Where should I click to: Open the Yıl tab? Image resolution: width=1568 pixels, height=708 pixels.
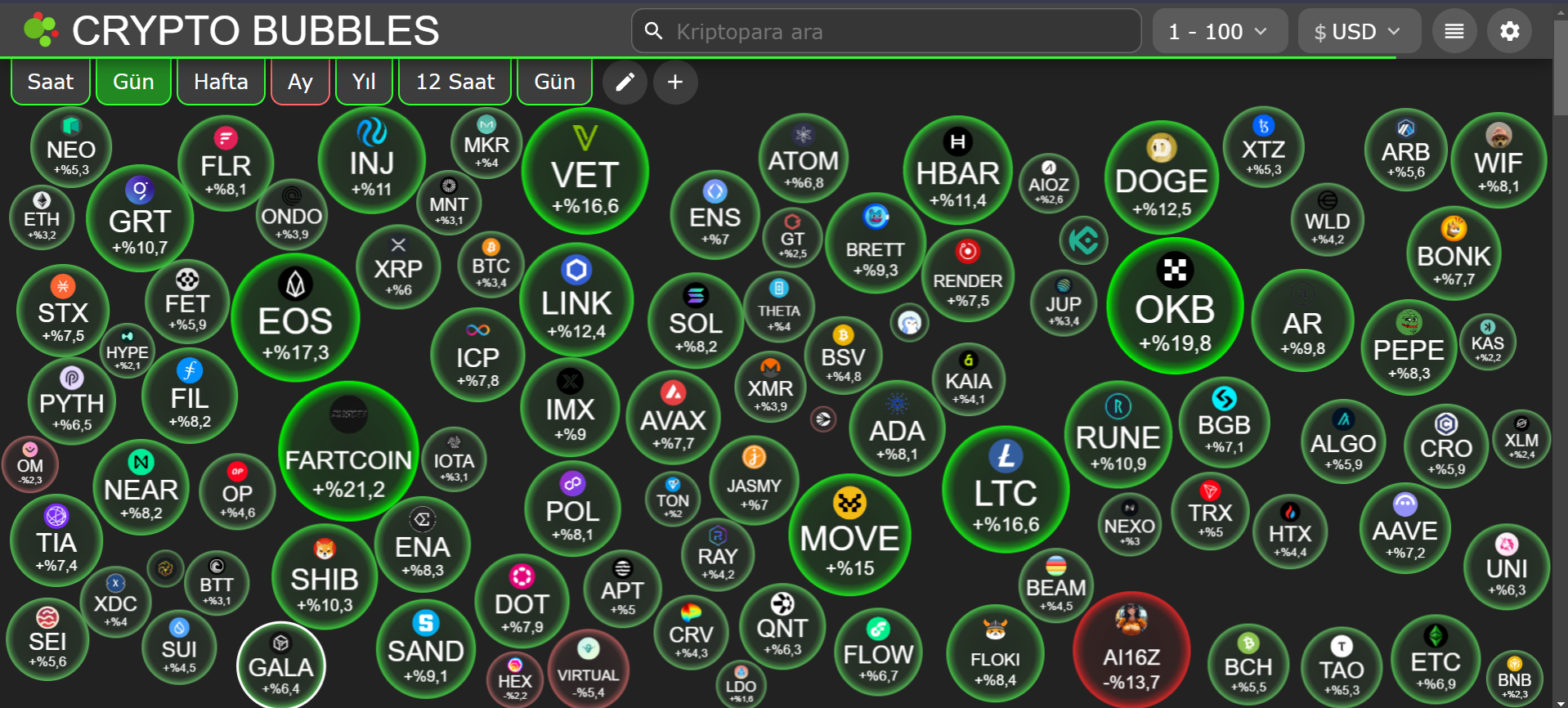[x=364, y=82]
